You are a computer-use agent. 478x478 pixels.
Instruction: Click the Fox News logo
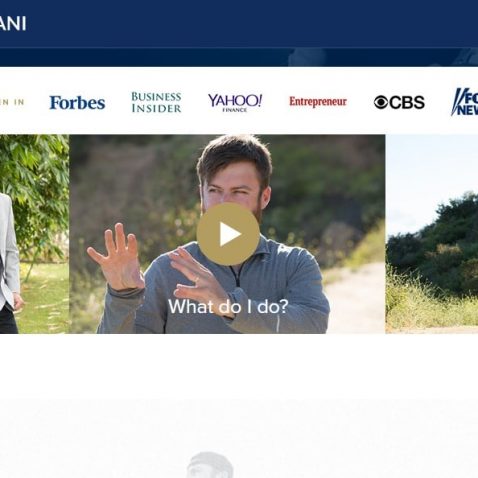pos(465,102)
